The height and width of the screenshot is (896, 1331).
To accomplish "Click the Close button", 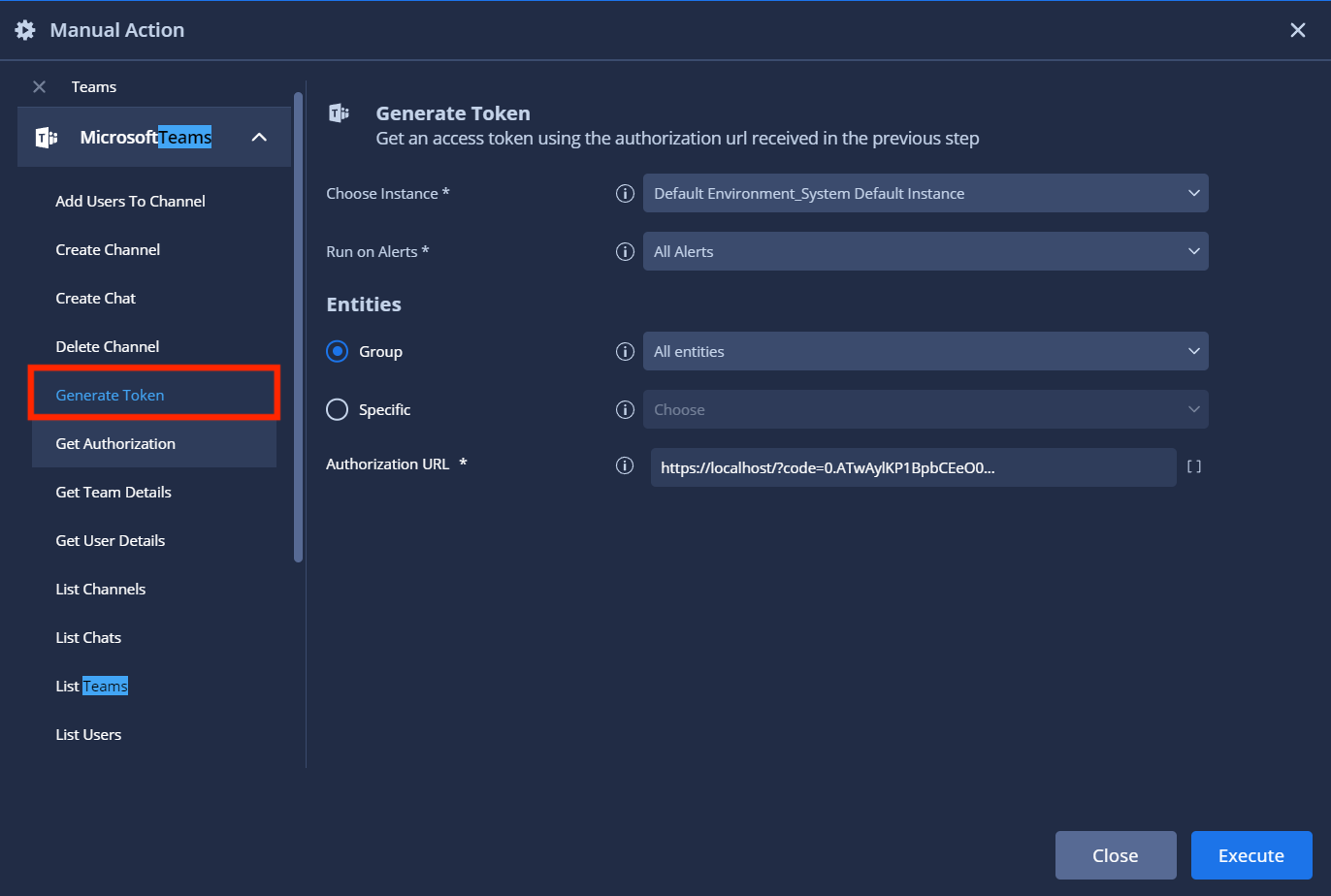I will point(1116,855).
